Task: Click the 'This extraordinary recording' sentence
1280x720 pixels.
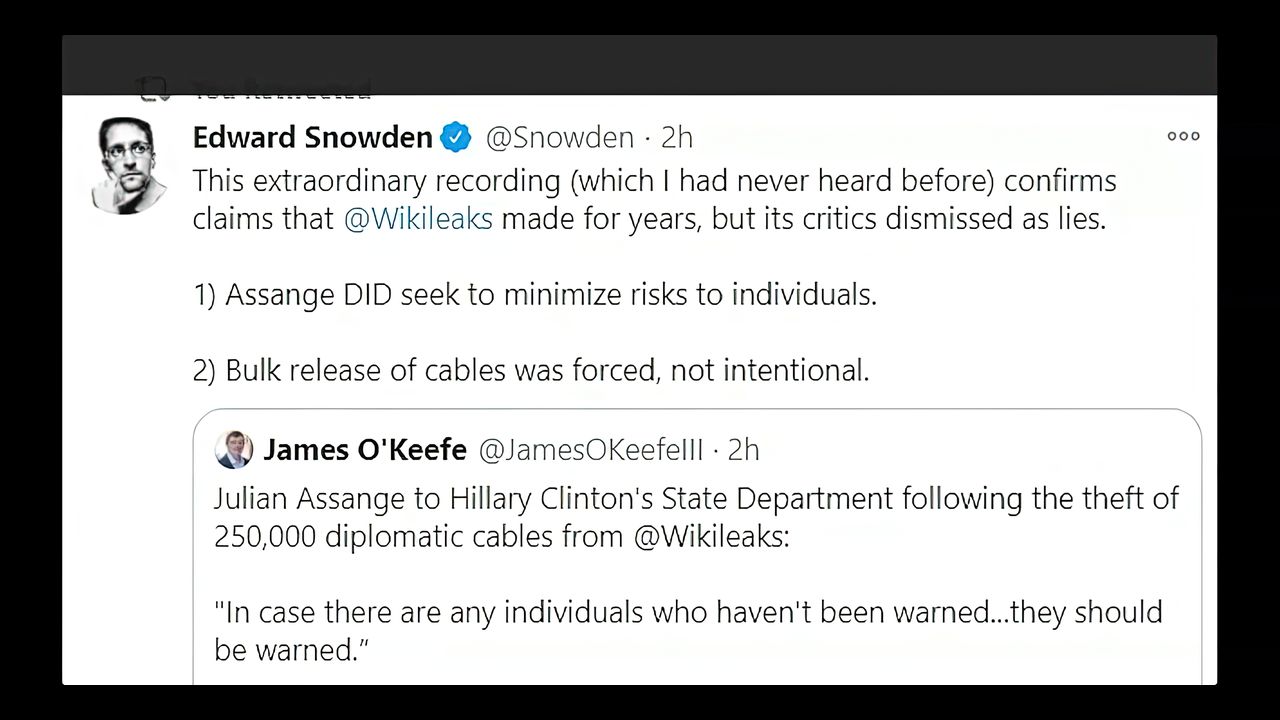Action: coord(654,181)
